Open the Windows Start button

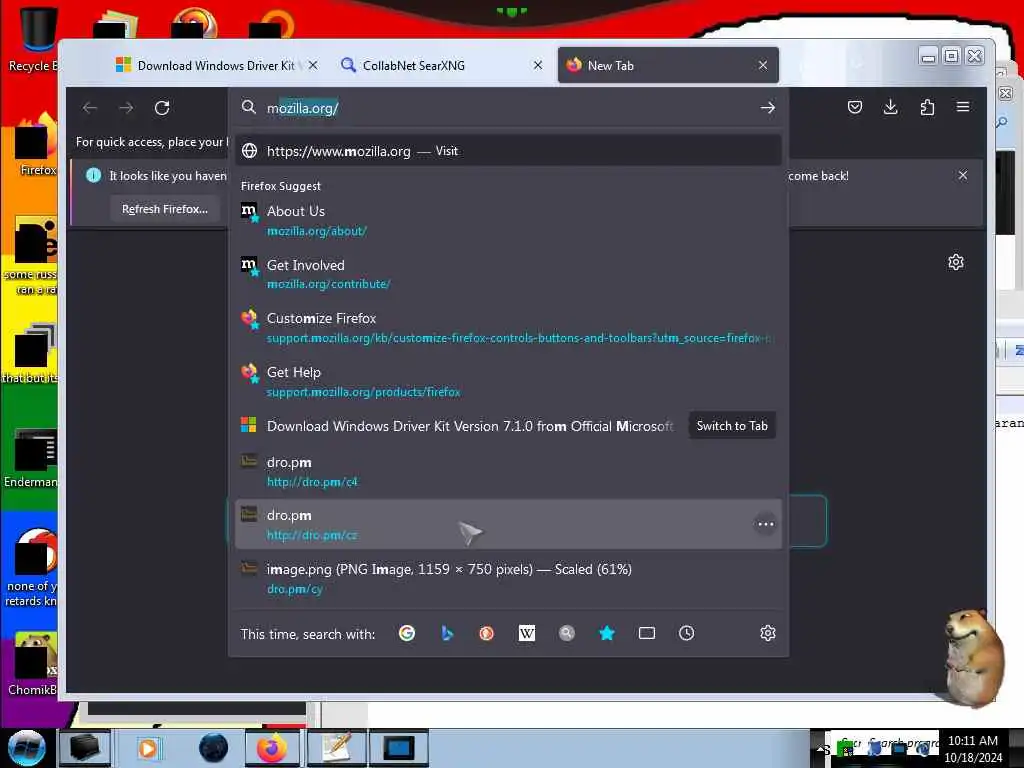(x=27, y=748)
